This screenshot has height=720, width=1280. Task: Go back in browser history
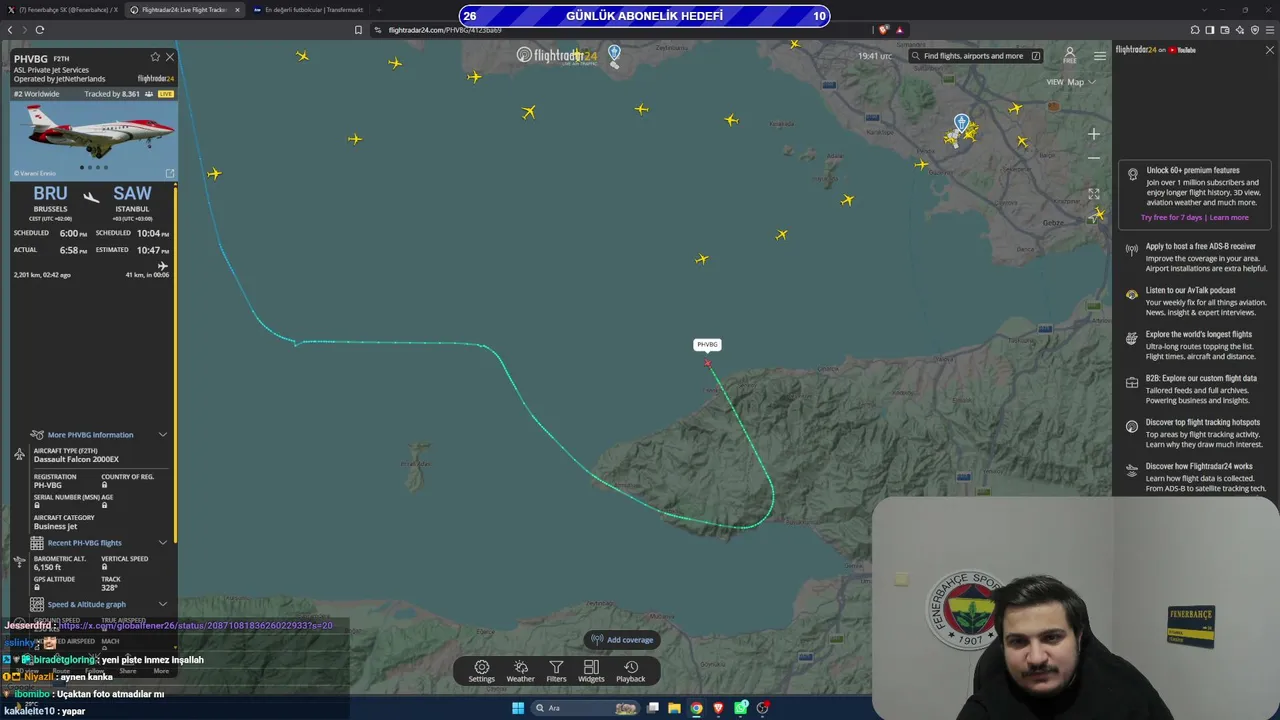pos(10,30)
